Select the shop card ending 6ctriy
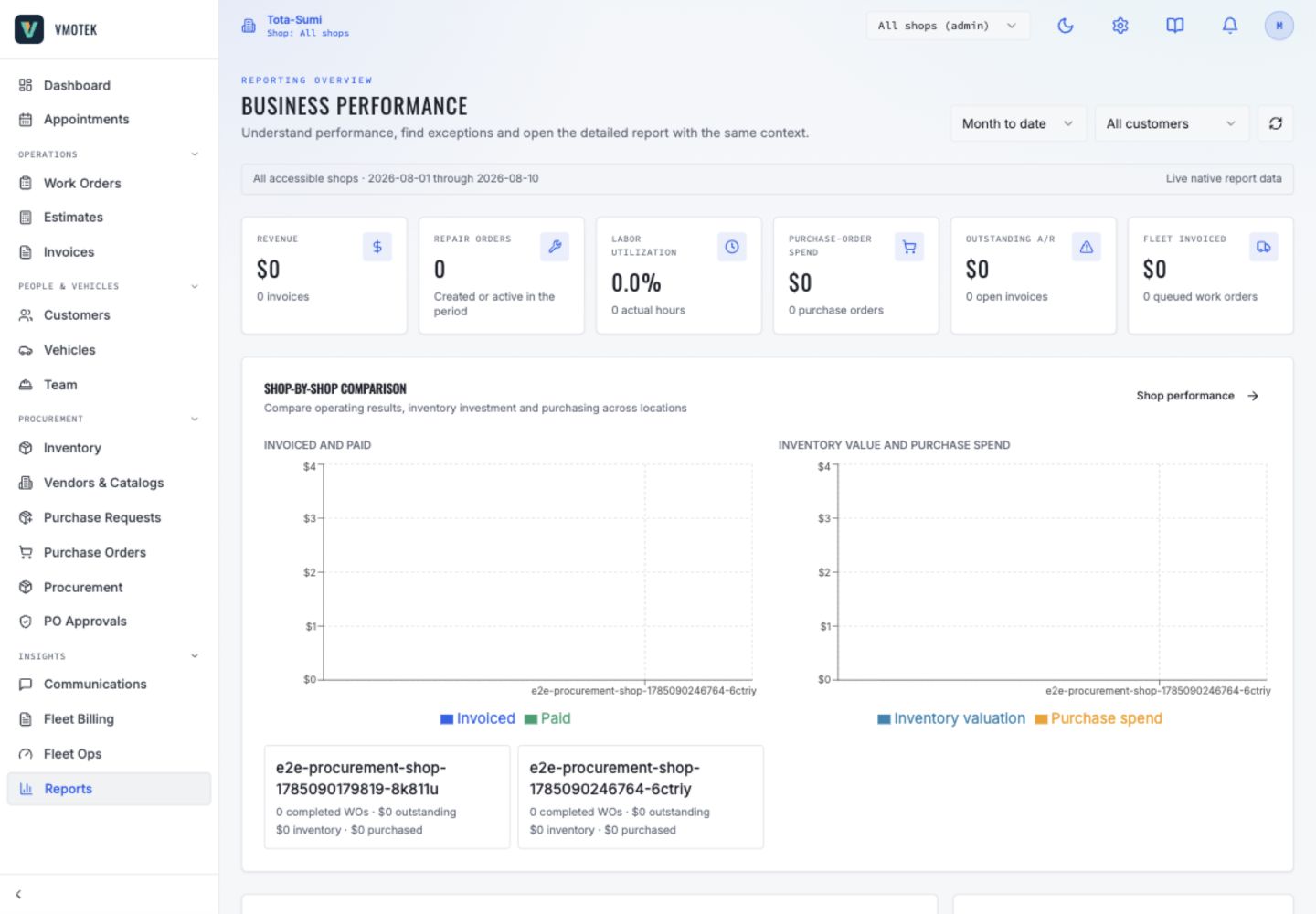Image resolution: width=1316 pixels, height=914 pixels. [x=641, y=797]
